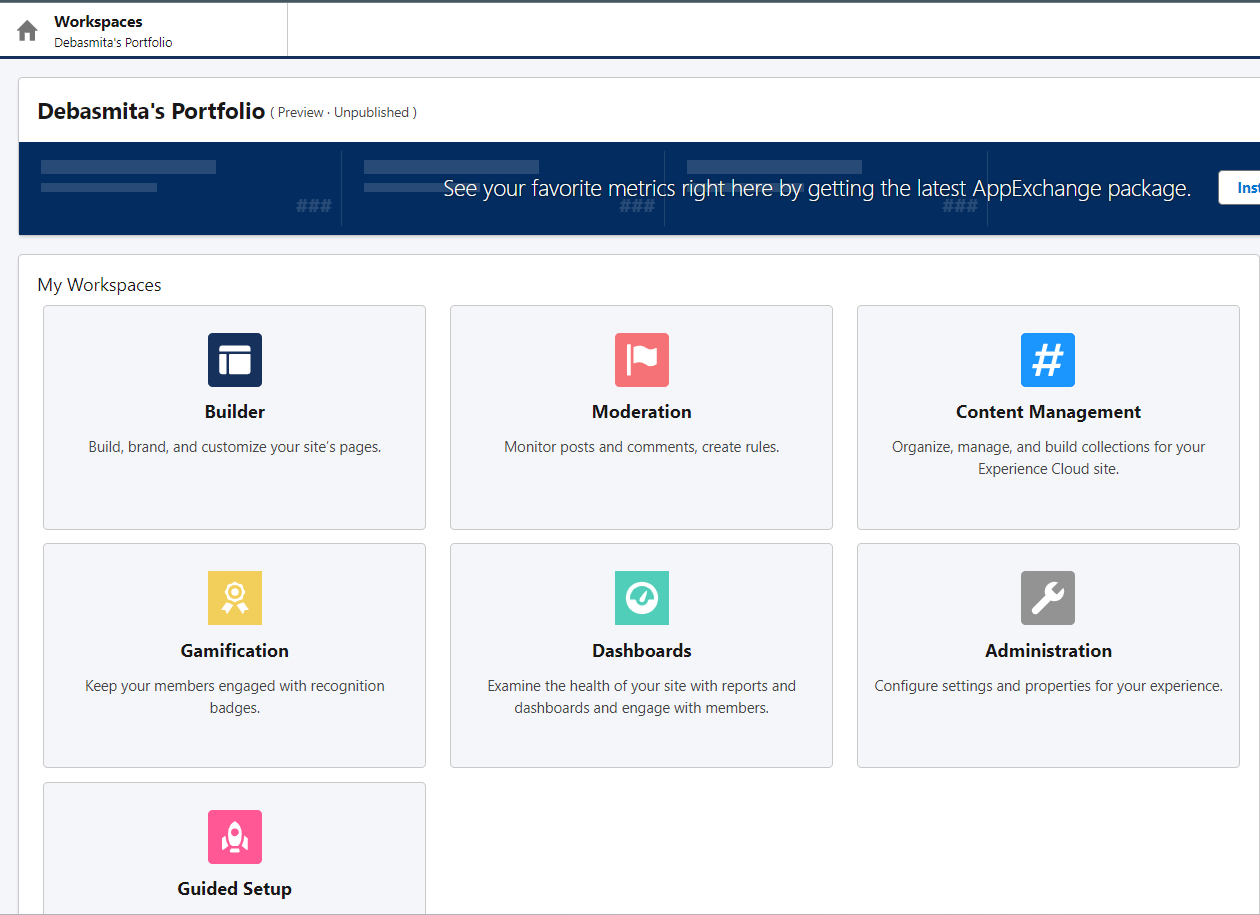Open the Content Management workspace card

click(1047, 417)
